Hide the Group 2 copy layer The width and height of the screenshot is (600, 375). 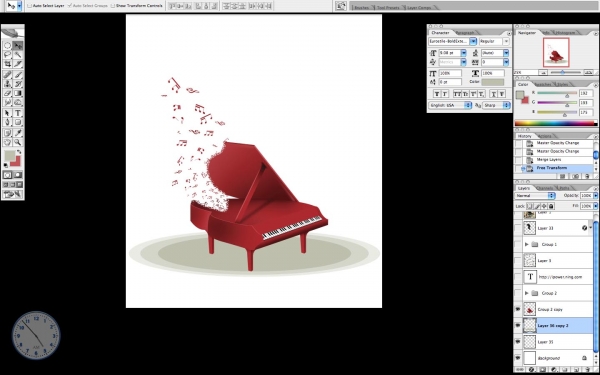coord(518,309)
